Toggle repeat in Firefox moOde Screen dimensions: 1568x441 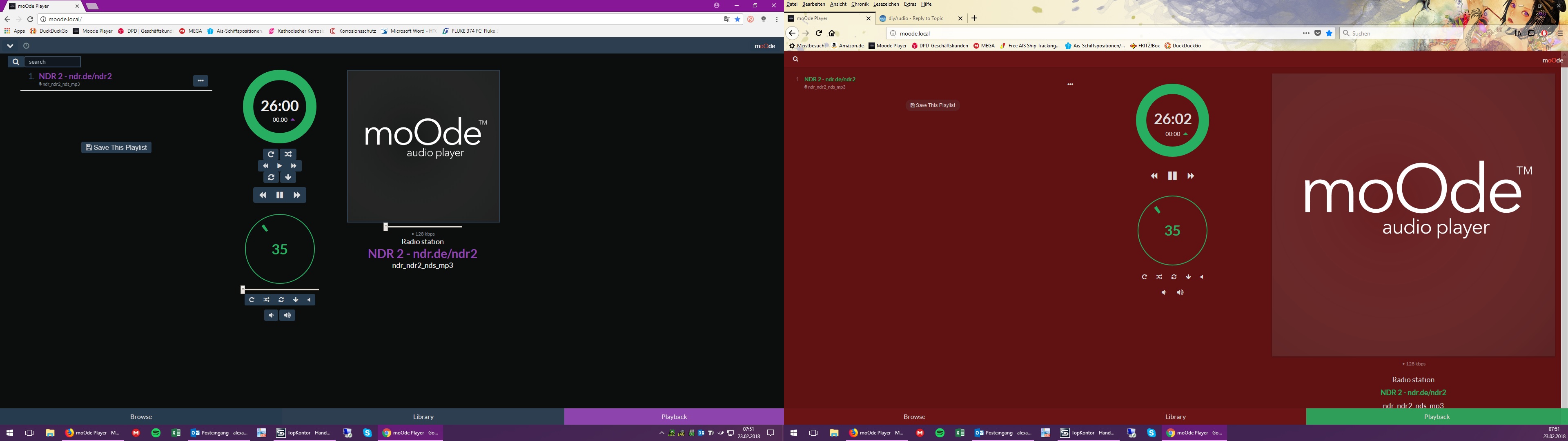coord(1144,277)
